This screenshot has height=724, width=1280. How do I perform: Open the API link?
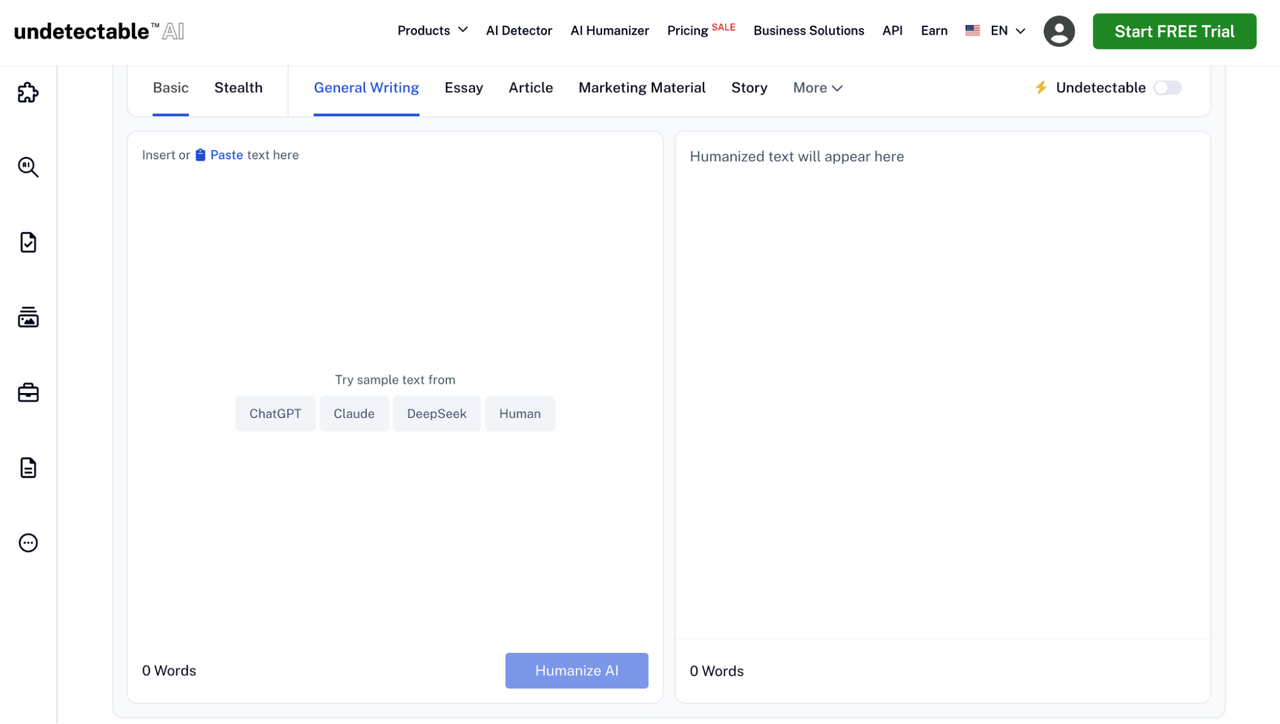click(893, 31)
